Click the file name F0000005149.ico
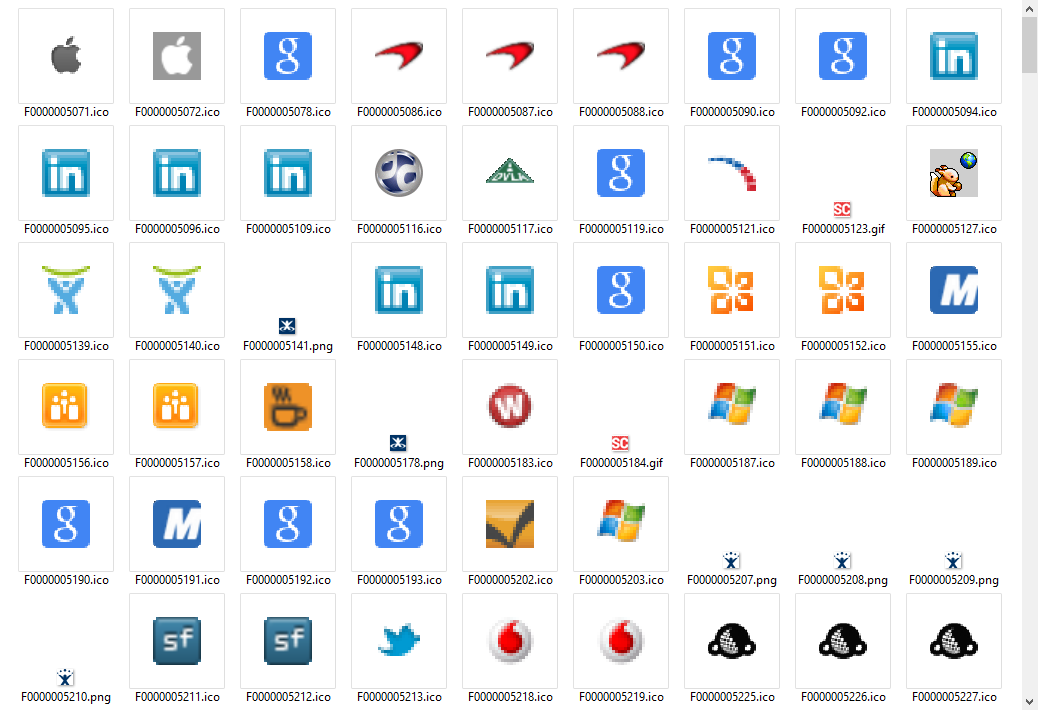 pos(510,346)
